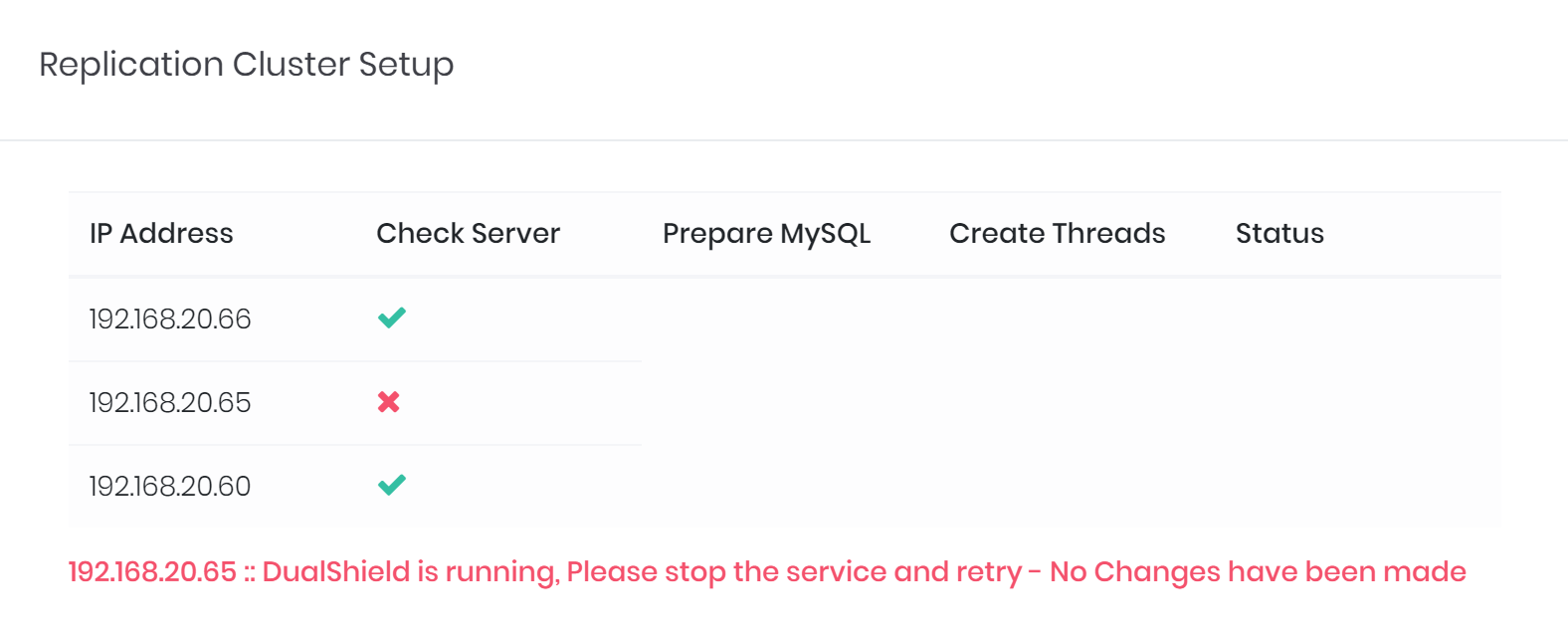Click "Please stop the service and retry" text

(x=794, y=572)
